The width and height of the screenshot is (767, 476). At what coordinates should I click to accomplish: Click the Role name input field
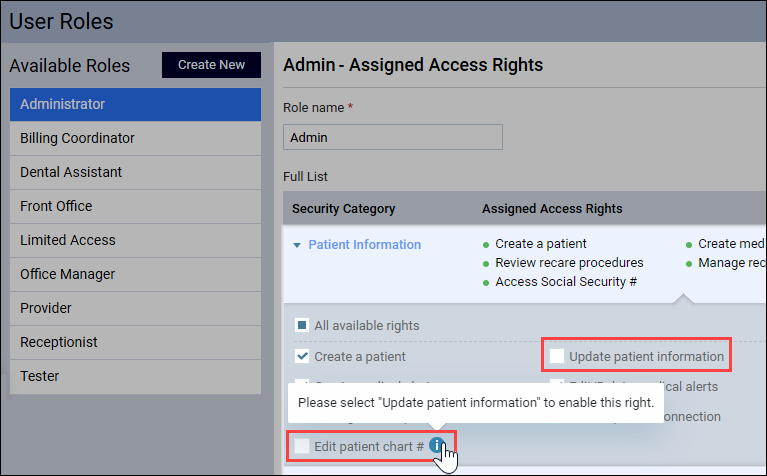(393, 137)
